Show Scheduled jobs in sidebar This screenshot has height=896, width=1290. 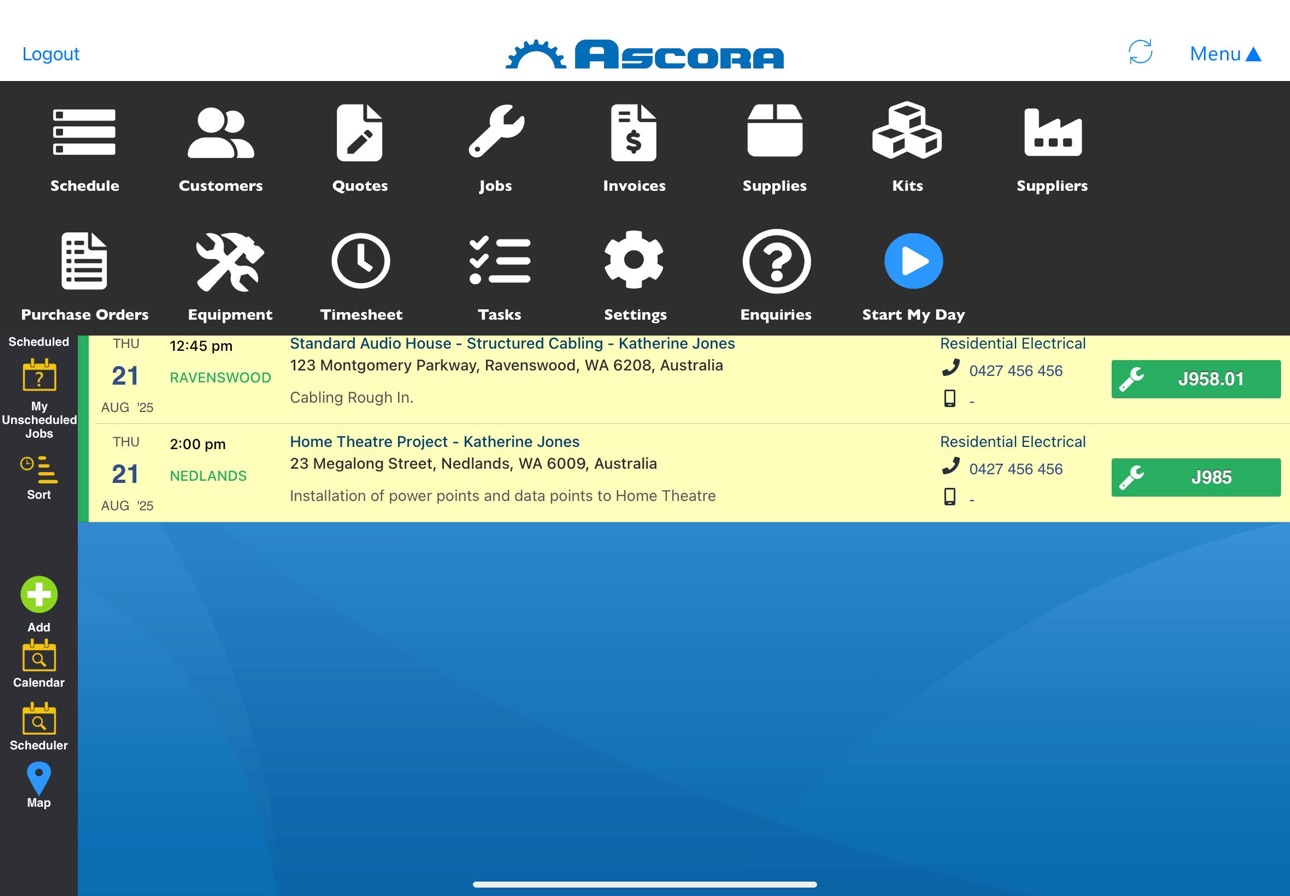coord(39,342)
